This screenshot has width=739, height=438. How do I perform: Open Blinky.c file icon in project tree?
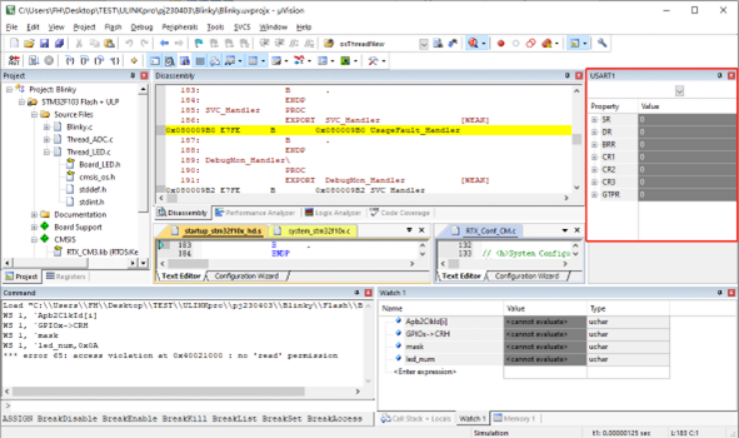(x=58, y=127)
